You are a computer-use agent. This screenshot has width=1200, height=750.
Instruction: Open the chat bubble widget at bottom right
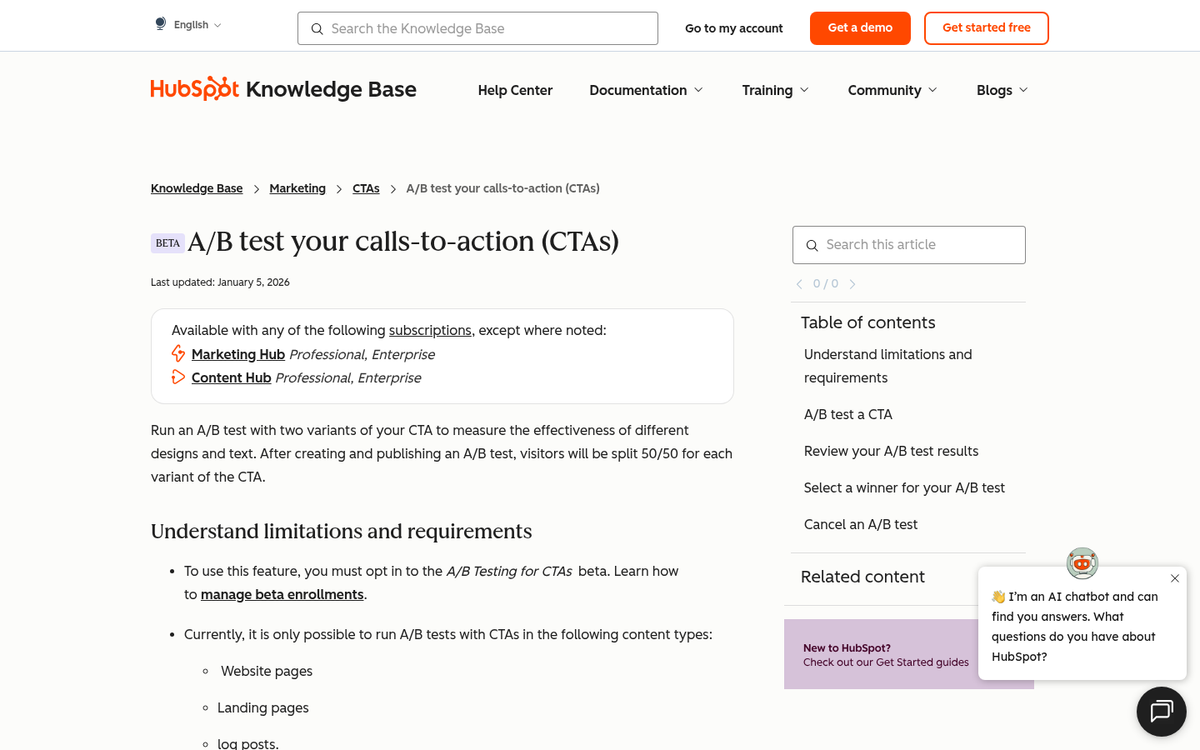click(1161, 711)
